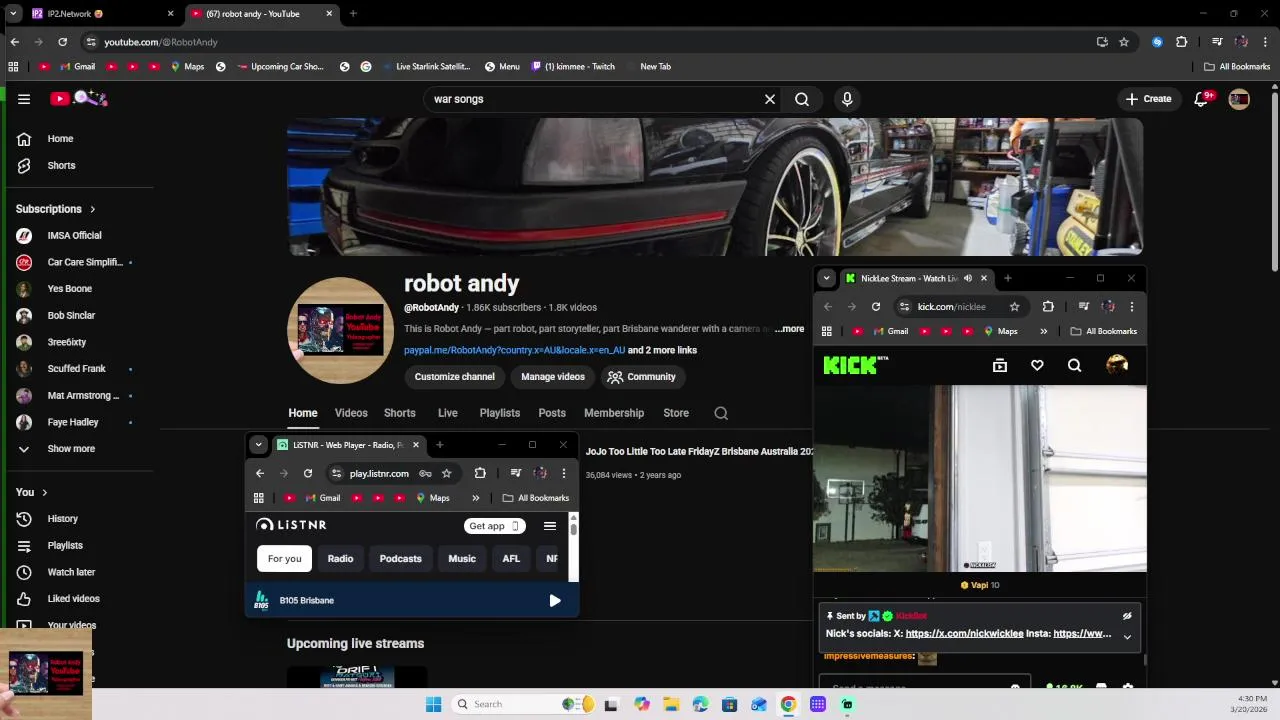Bookmark YouTube page with star icon
This screenshot has width=1280, height=720.
point(1124,42)
